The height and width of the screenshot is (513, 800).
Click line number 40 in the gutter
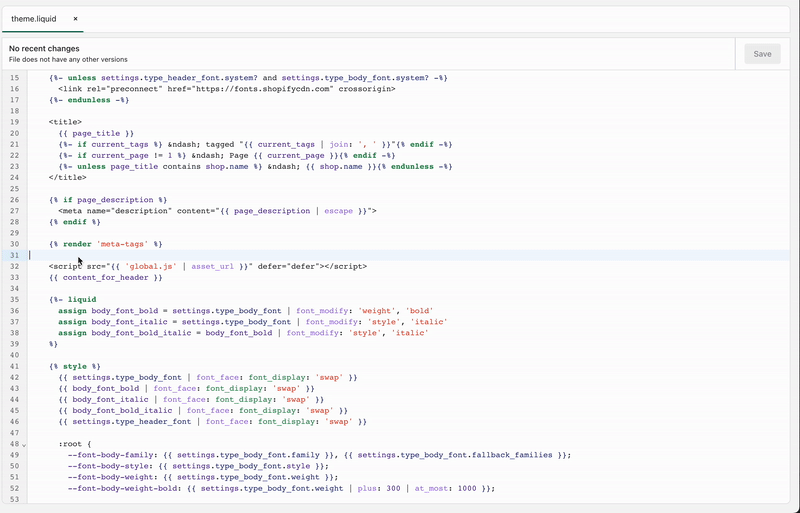(x=14, y=355)
